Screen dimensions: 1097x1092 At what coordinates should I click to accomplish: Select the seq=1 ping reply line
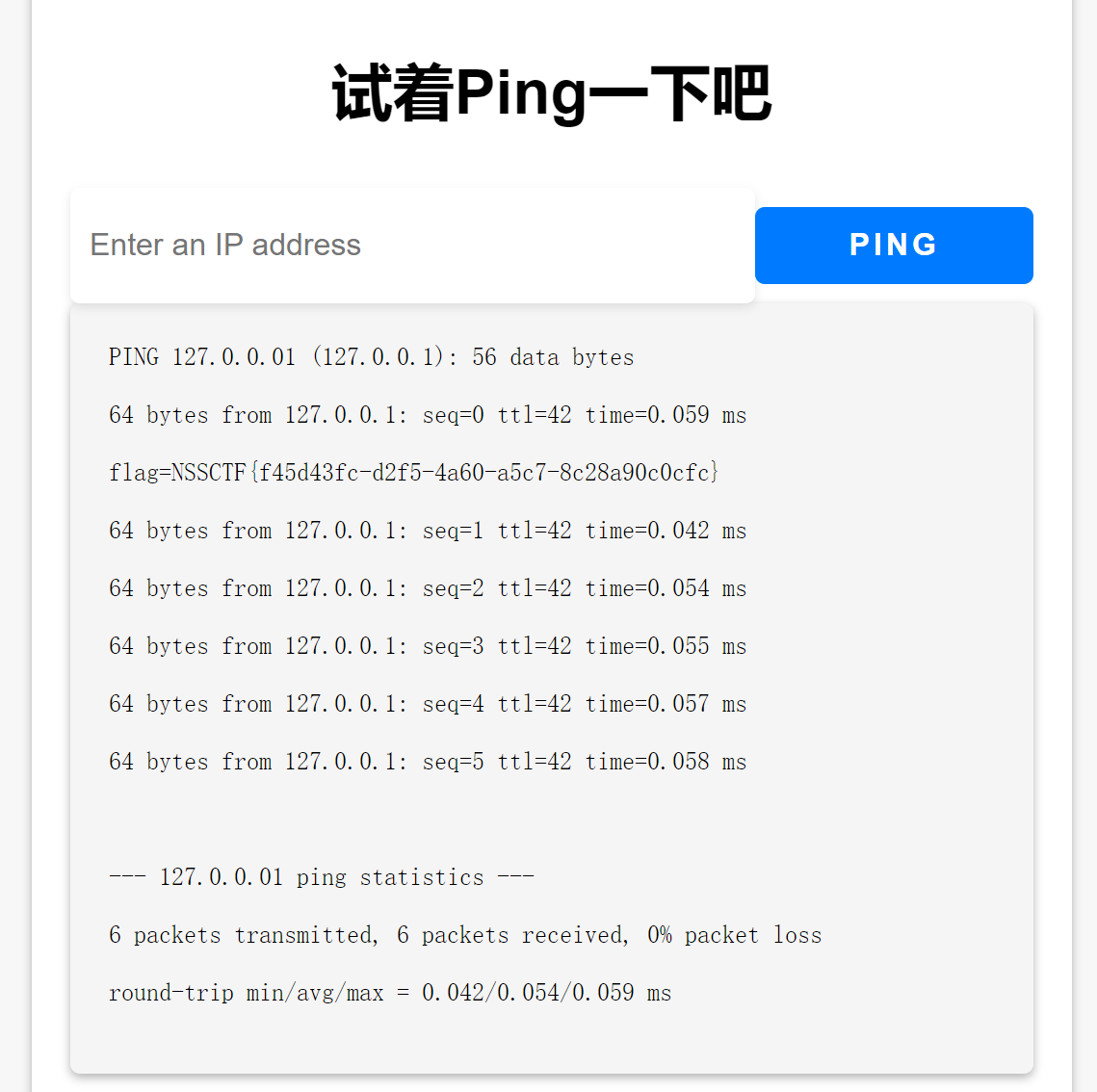point(428,531)
